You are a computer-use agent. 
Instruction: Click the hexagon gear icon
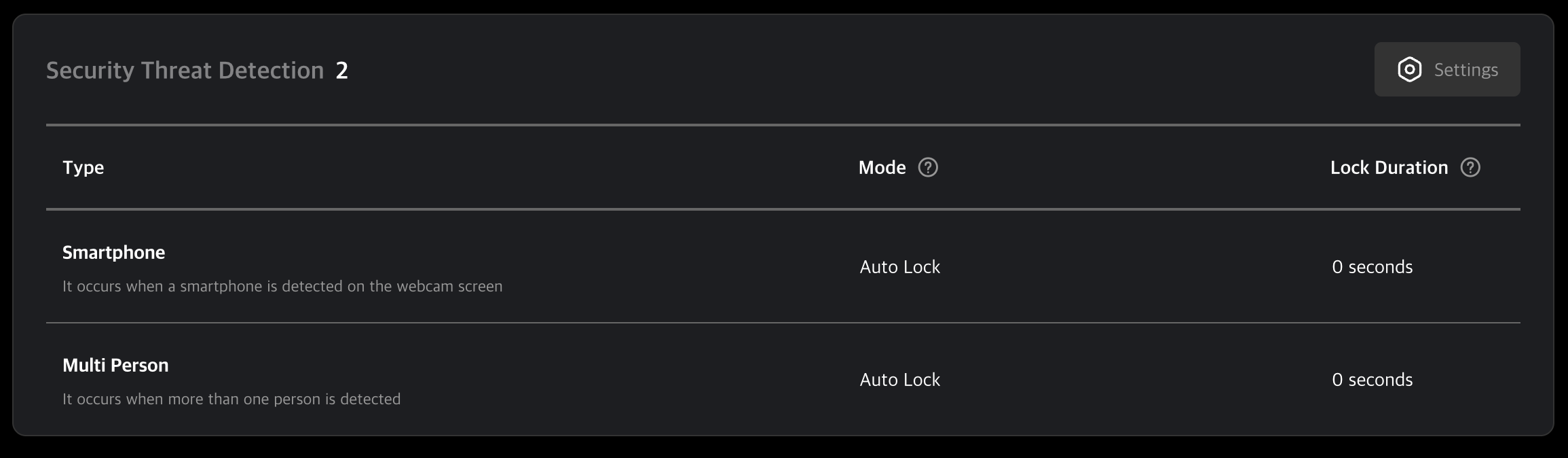[x=1409, y=70]
